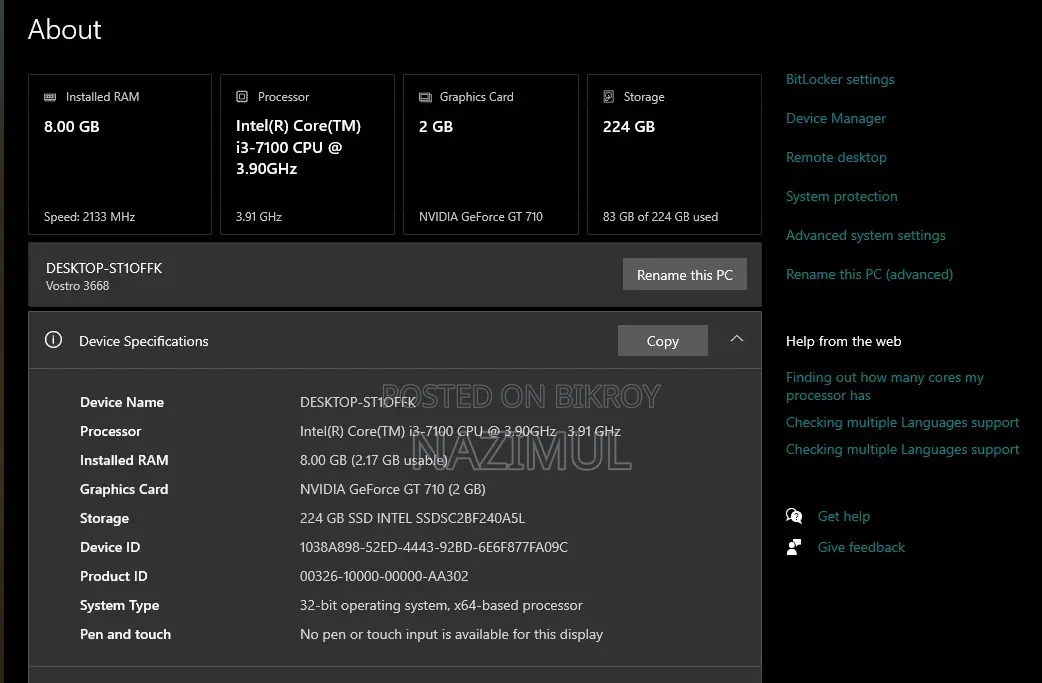The image size is (1042, 683).
Task: Click the Installed RAM memory icon
Action: tap(50, 97)
